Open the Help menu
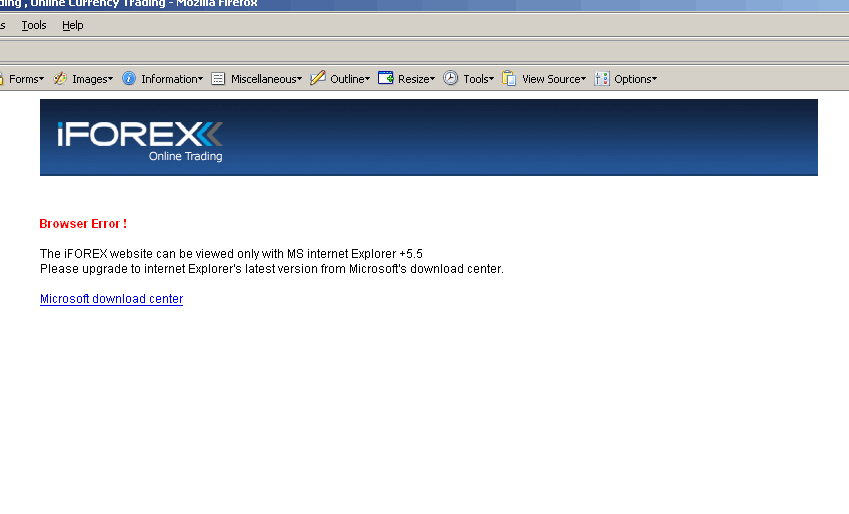The width and height of the screenshot is (849, 514). point(73,25)
